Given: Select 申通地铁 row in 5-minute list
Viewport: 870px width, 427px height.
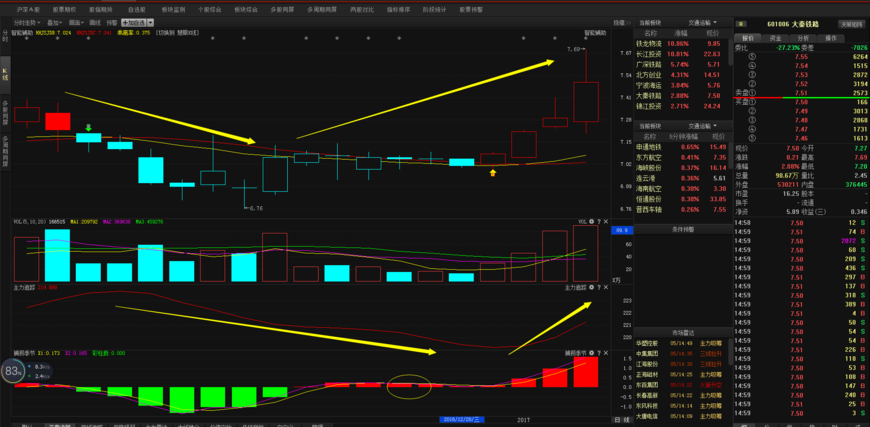Looking at the screenshot, I should click(x=682, y=146).
